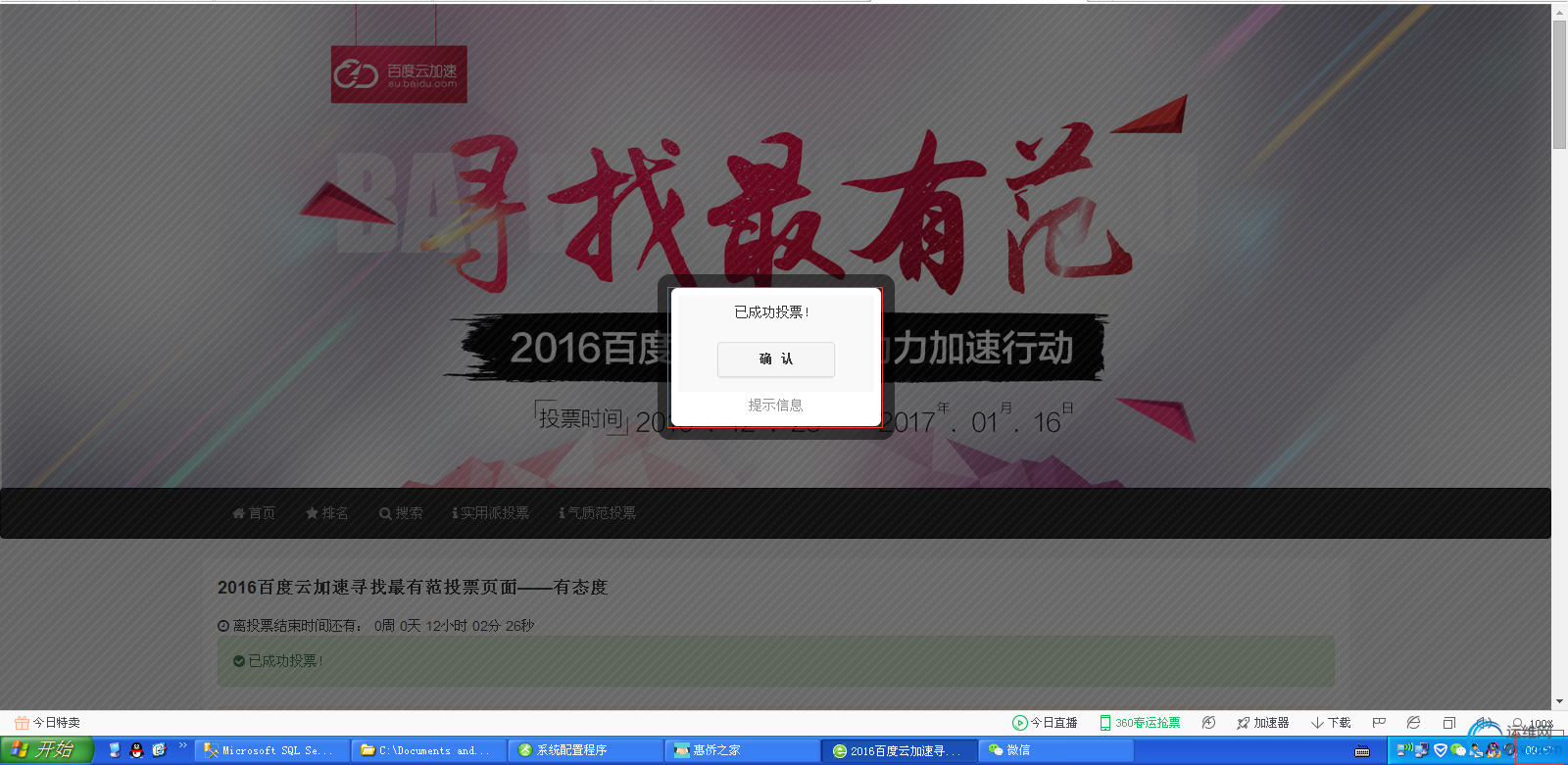Click the 离投票结束时间还有 countdown text
1568x765 pixels.
(x=375, y=626)
